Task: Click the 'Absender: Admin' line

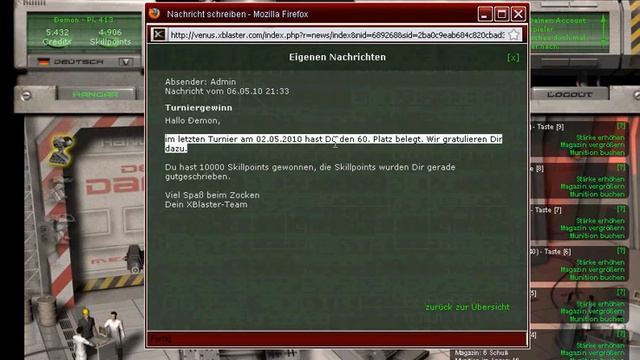Action: point(200,82)
